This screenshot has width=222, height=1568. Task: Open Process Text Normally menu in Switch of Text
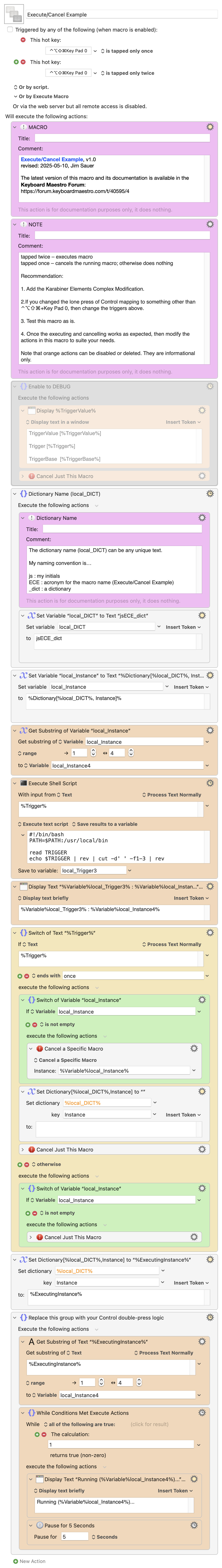(171, 944)
